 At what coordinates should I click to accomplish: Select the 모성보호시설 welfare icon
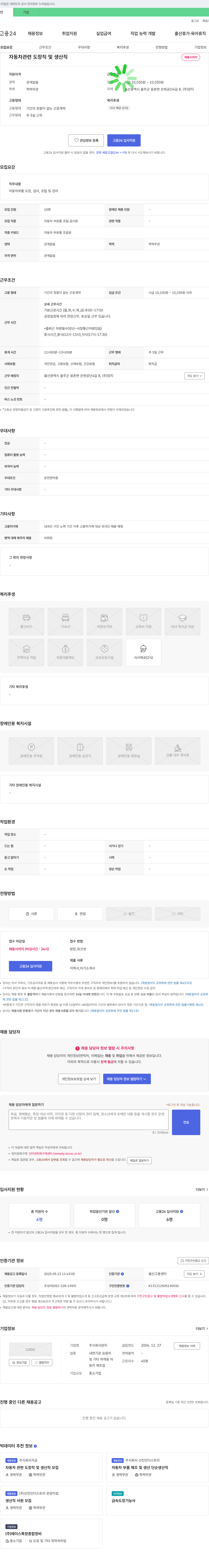(x=104, y=653)
